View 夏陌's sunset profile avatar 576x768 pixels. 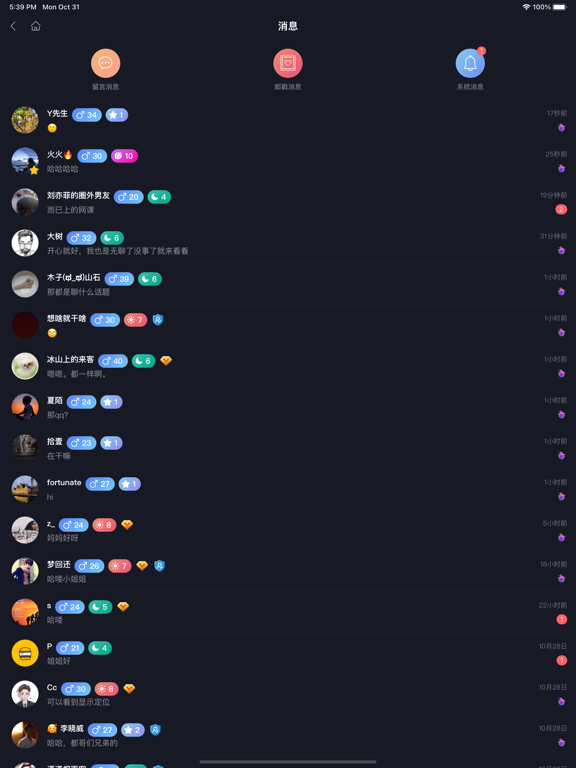(25, 407)
